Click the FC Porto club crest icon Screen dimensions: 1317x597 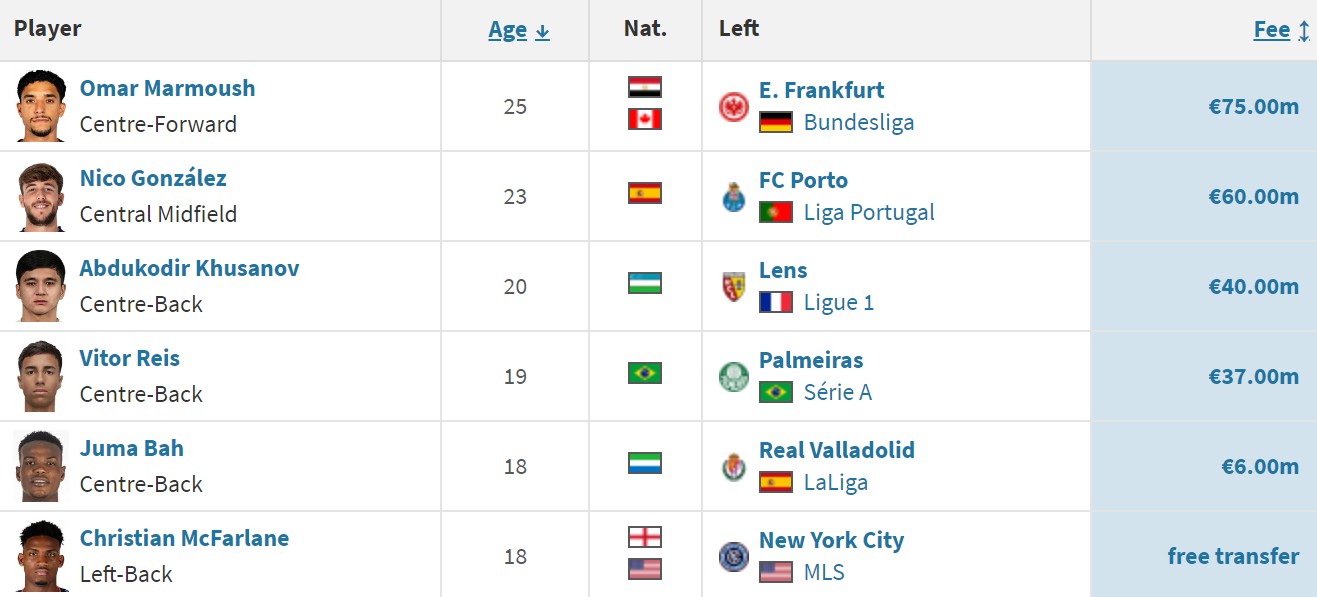coord(734,197)
